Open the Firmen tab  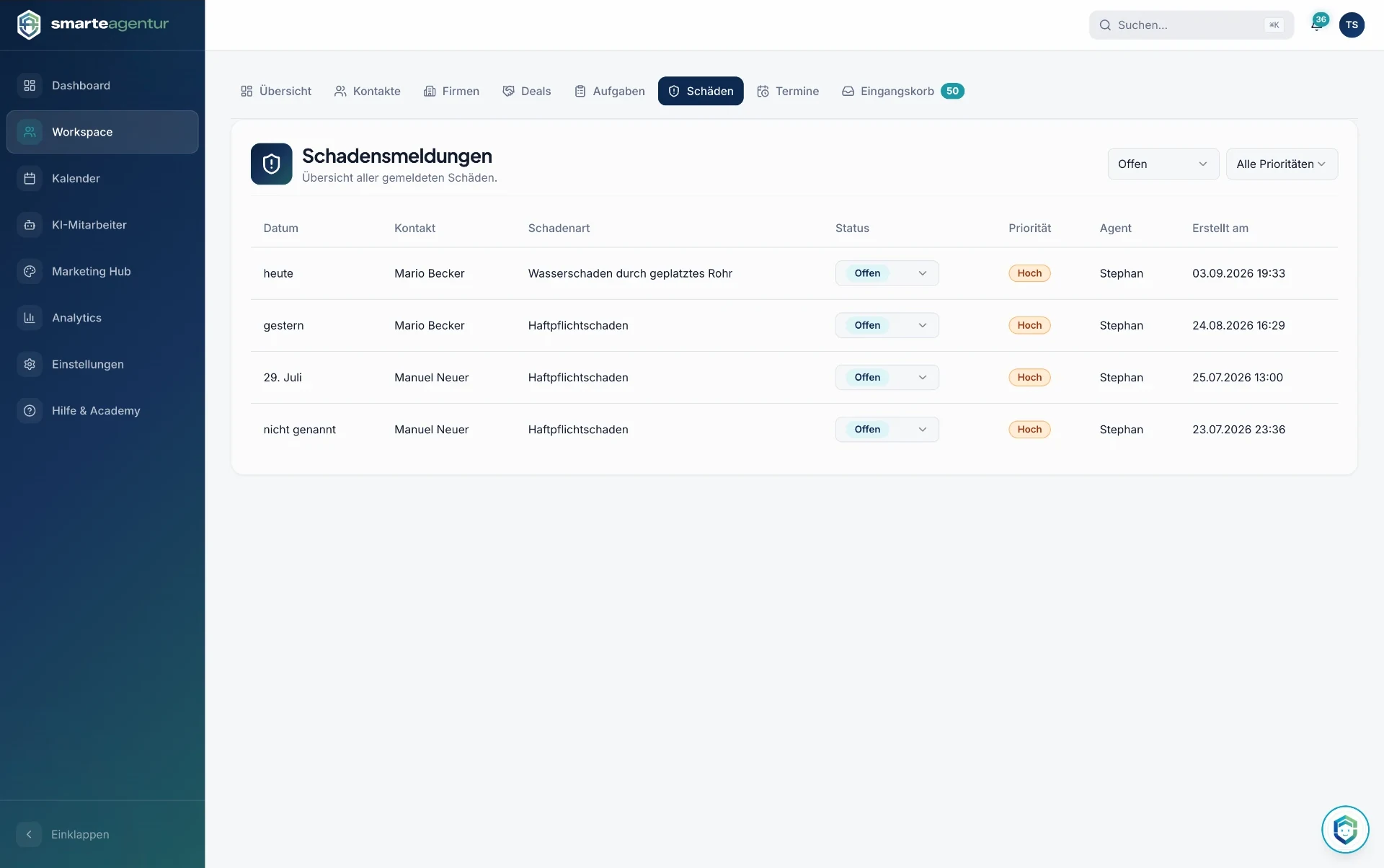pos(451,91)
